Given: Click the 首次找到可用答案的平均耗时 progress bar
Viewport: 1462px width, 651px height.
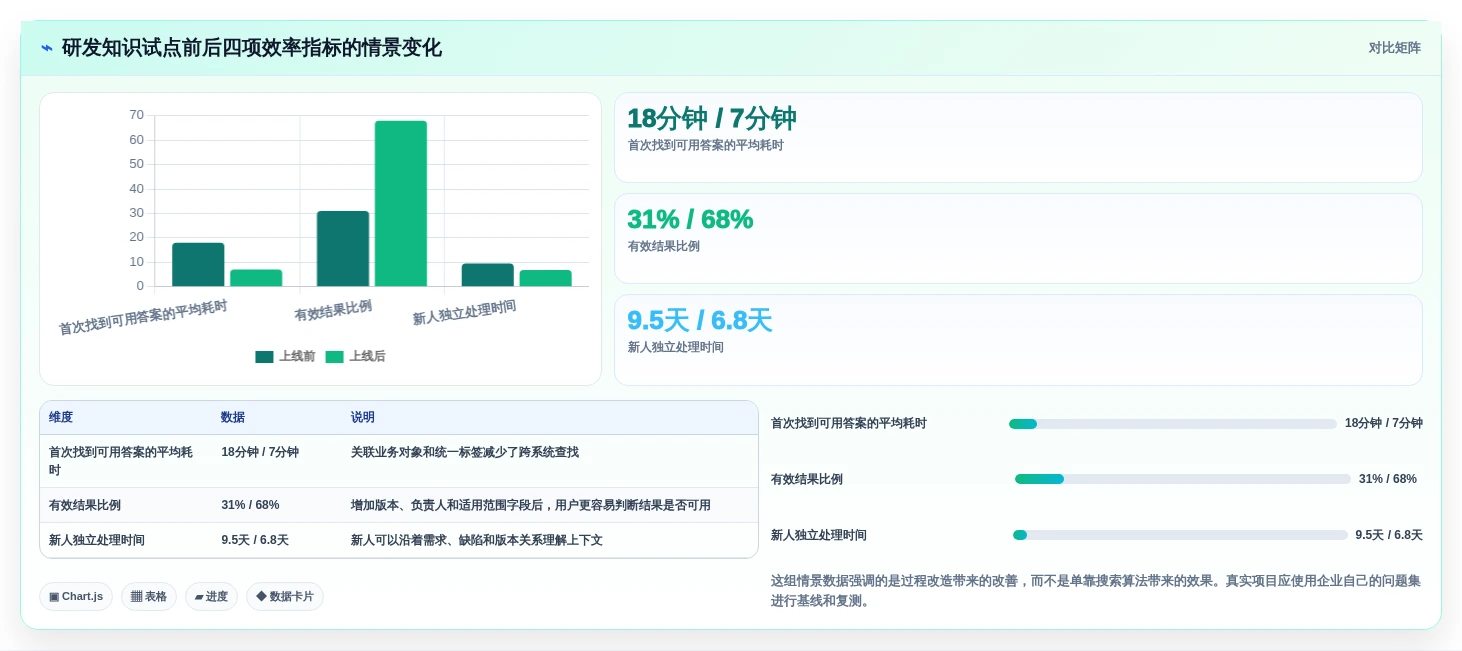Looking at the screenshot, I should [x=1172, y=424].
